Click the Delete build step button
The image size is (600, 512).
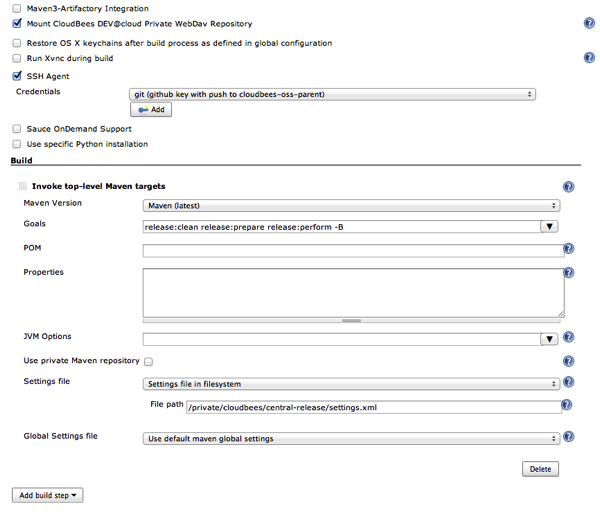coord(540,469)
